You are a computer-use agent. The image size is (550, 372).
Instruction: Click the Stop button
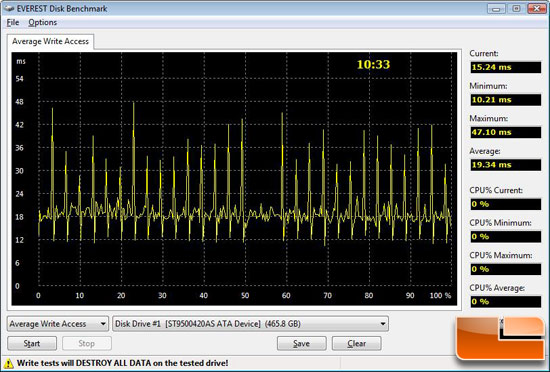point(87,343)
